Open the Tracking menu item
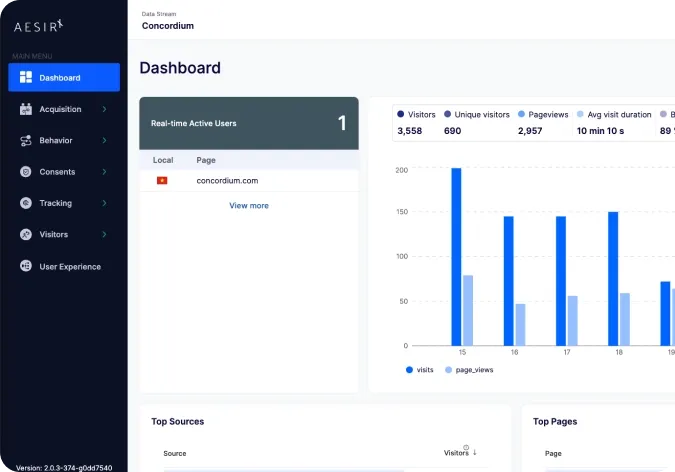Screen dimensions: 675x472 tap(64, 203)
